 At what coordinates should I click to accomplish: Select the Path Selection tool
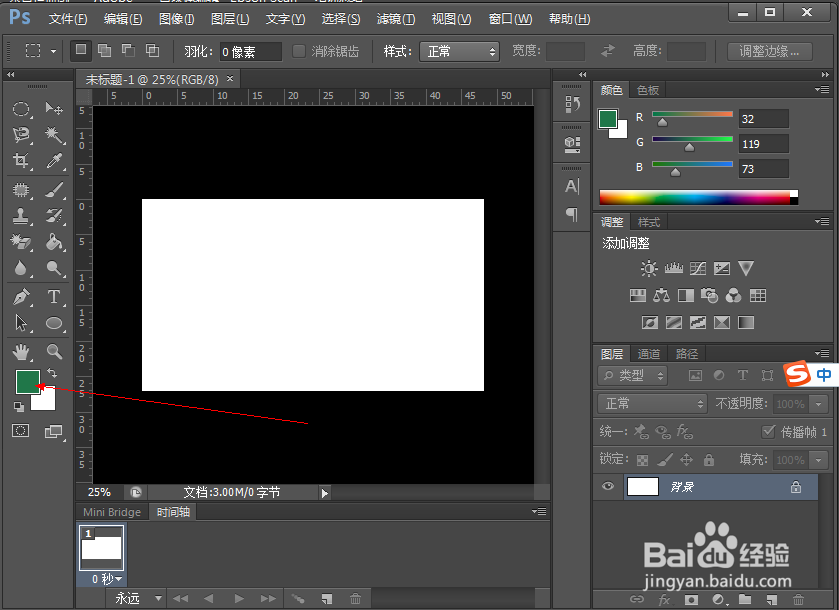(21, 323)
